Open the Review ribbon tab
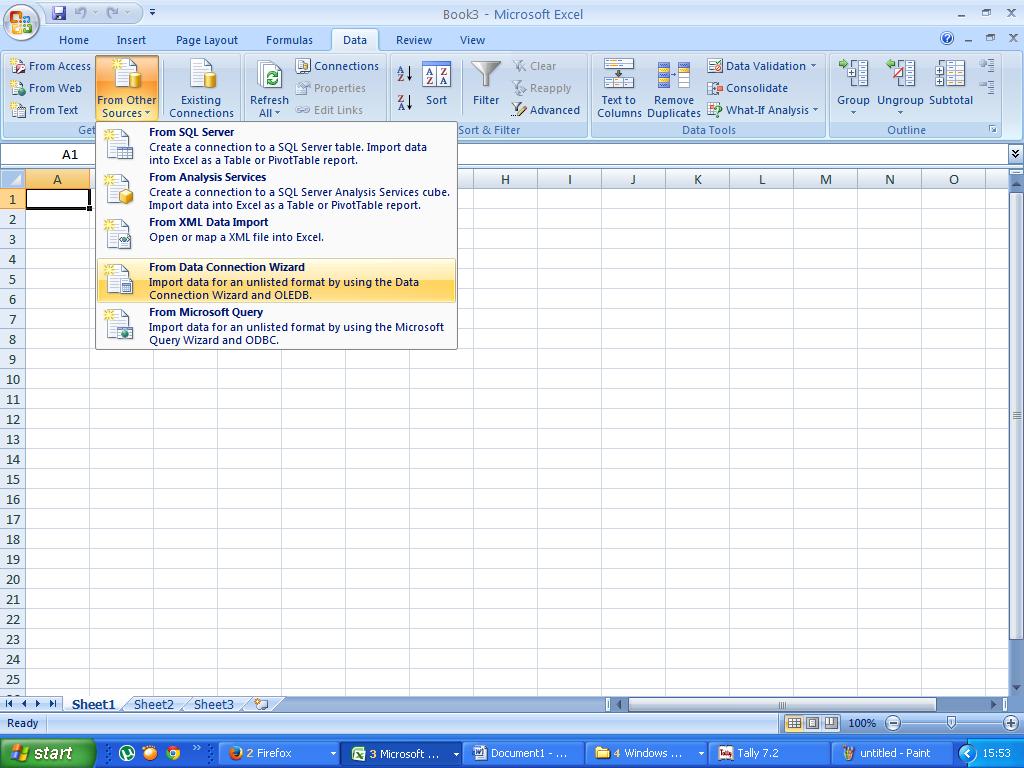 pos(413,40)
